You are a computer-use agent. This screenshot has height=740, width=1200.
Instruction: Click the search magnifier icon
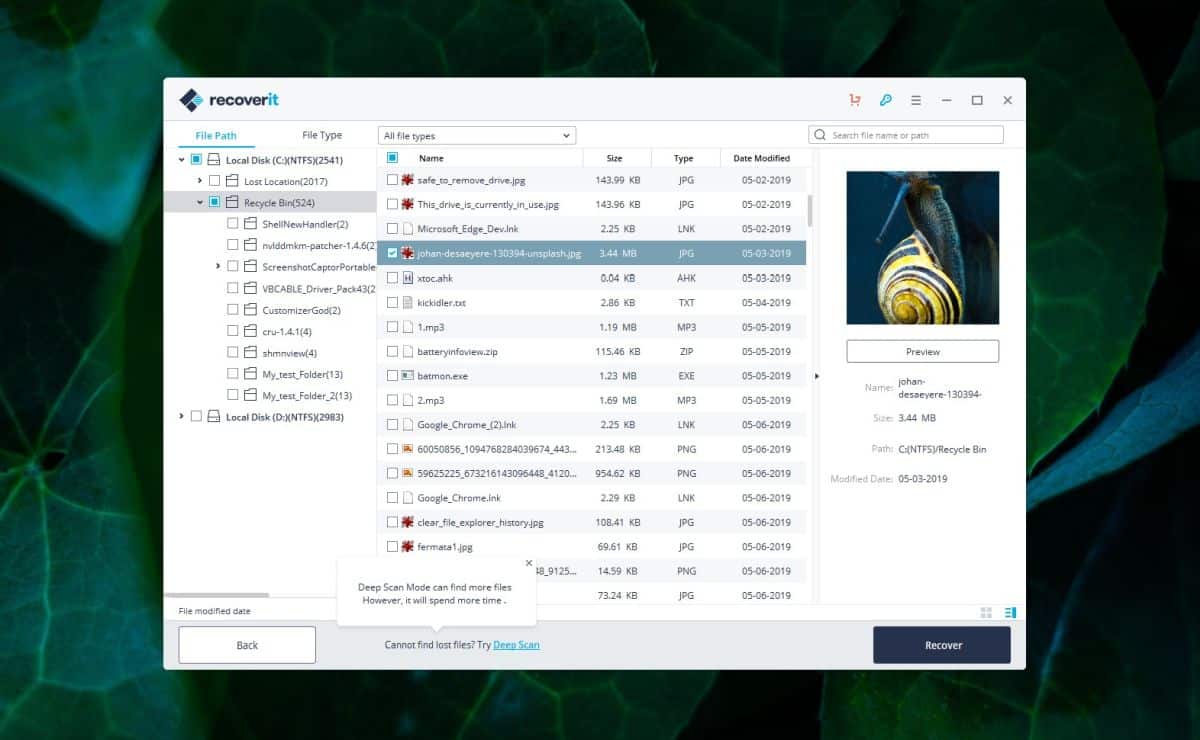point(820,134)
